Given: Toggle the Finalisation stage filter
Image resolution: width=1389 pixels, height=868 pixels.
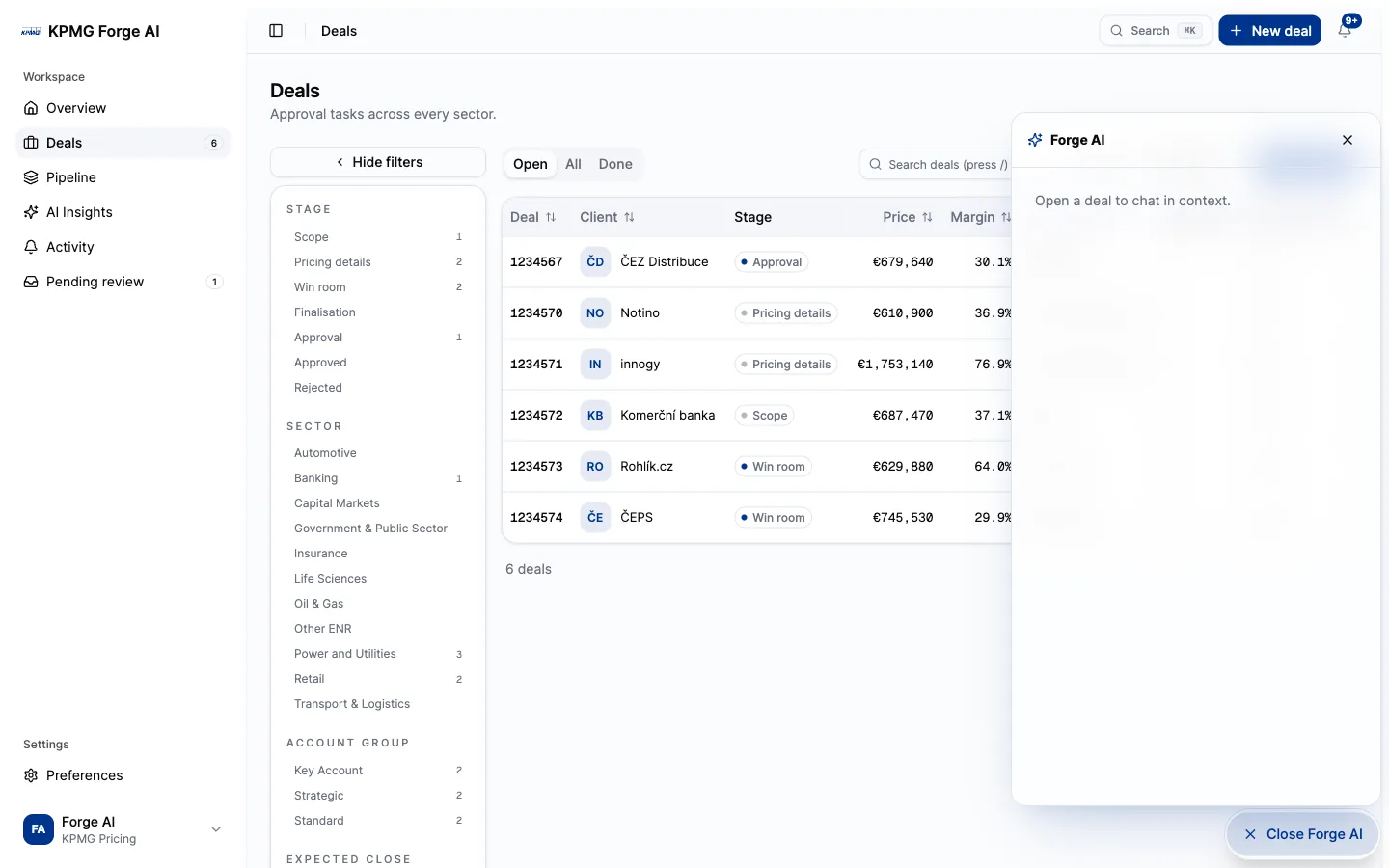Looking at the screenshot, I should [378, 312].
